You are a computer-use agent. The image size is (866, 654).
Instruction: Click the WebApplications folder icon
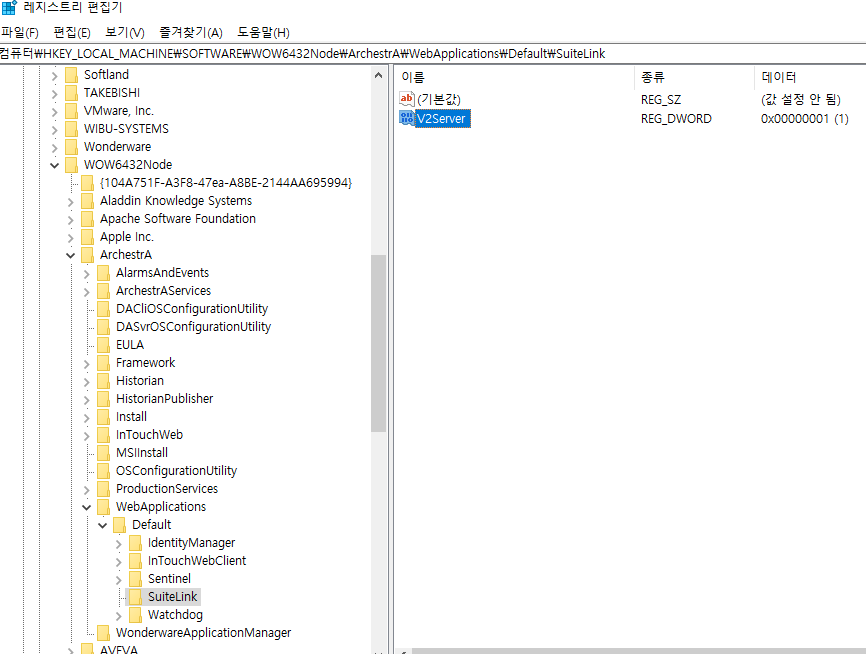(x=103, y=507)
